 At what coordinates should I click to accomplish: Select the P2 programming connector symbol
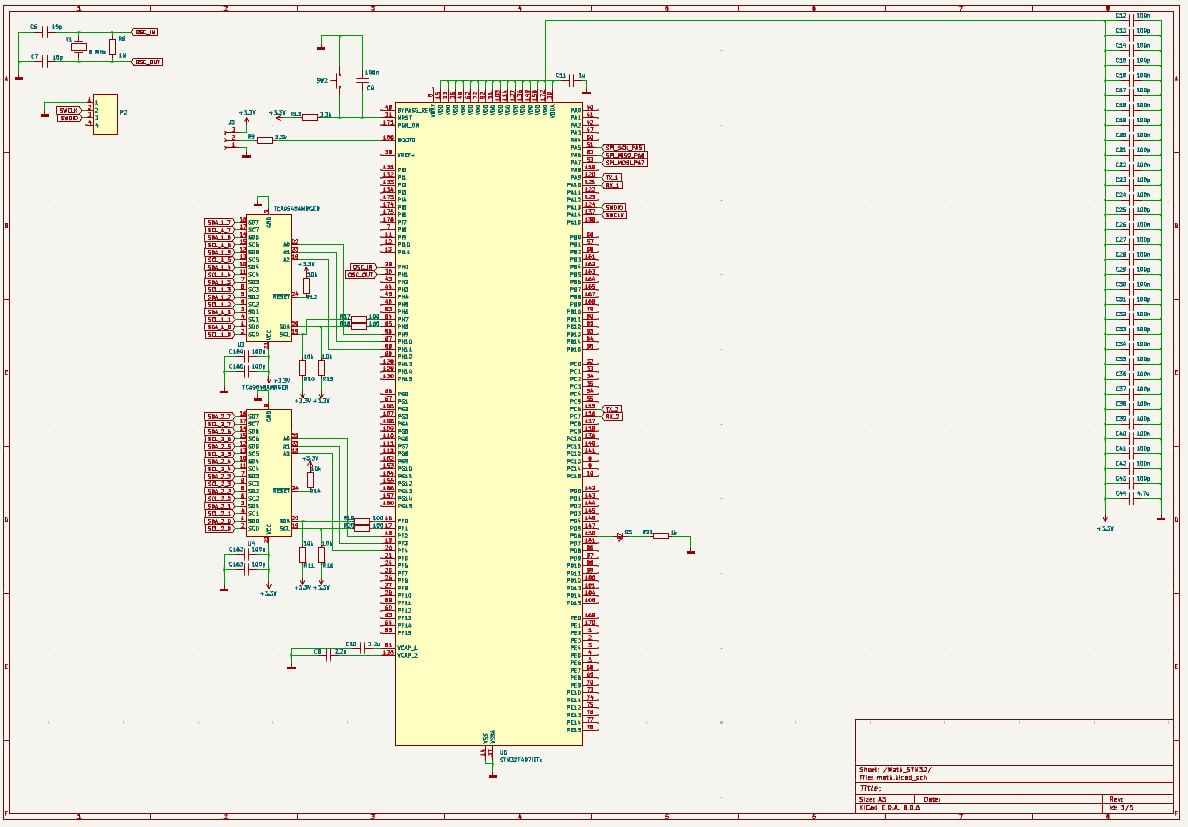pos(106,114)
